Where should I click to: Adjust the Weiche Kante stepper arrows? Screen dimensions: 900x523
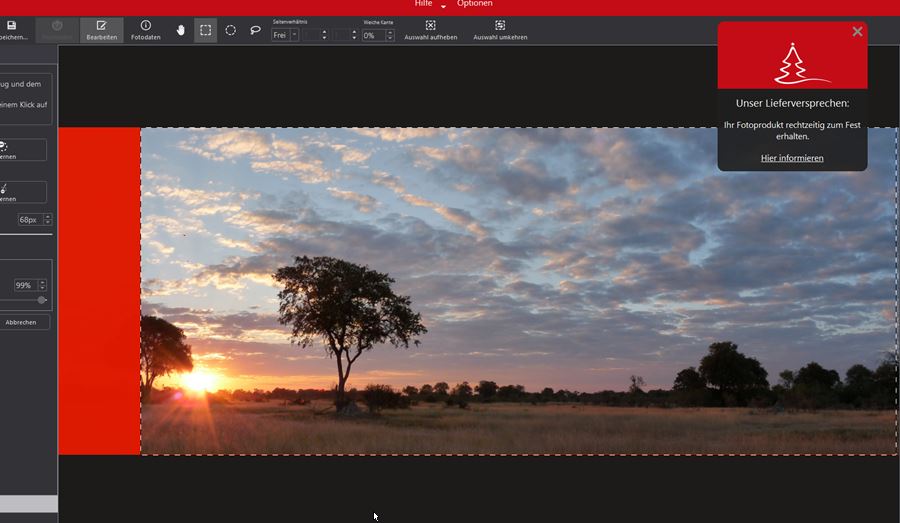(x=390, y=35)
